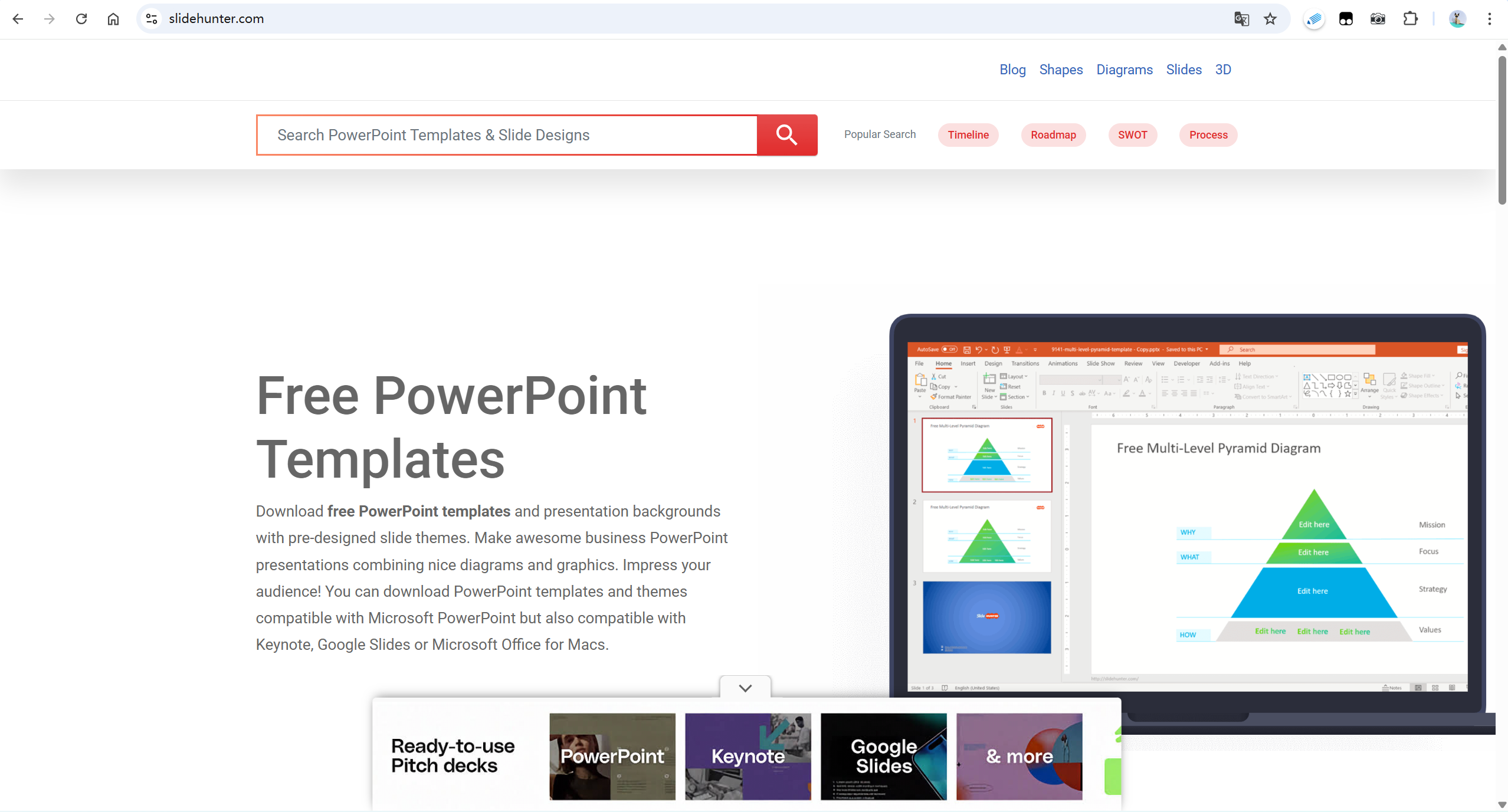Go to Diagrams navigation link

[x=1124, y=70]
